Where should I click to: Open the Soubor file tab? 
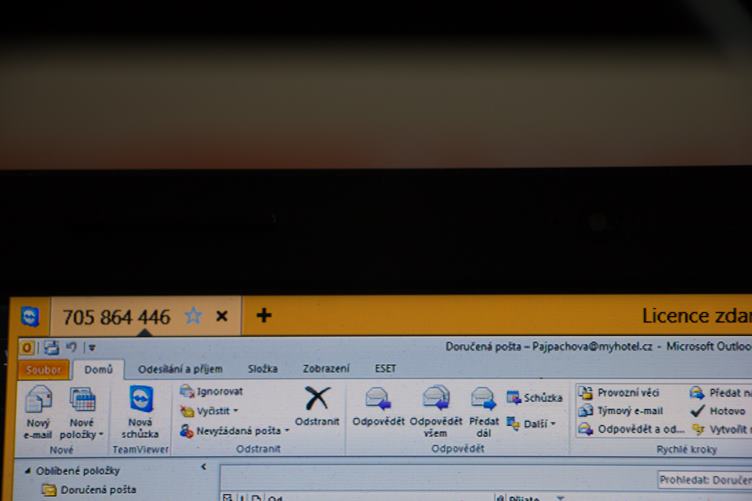pos(44,370)
